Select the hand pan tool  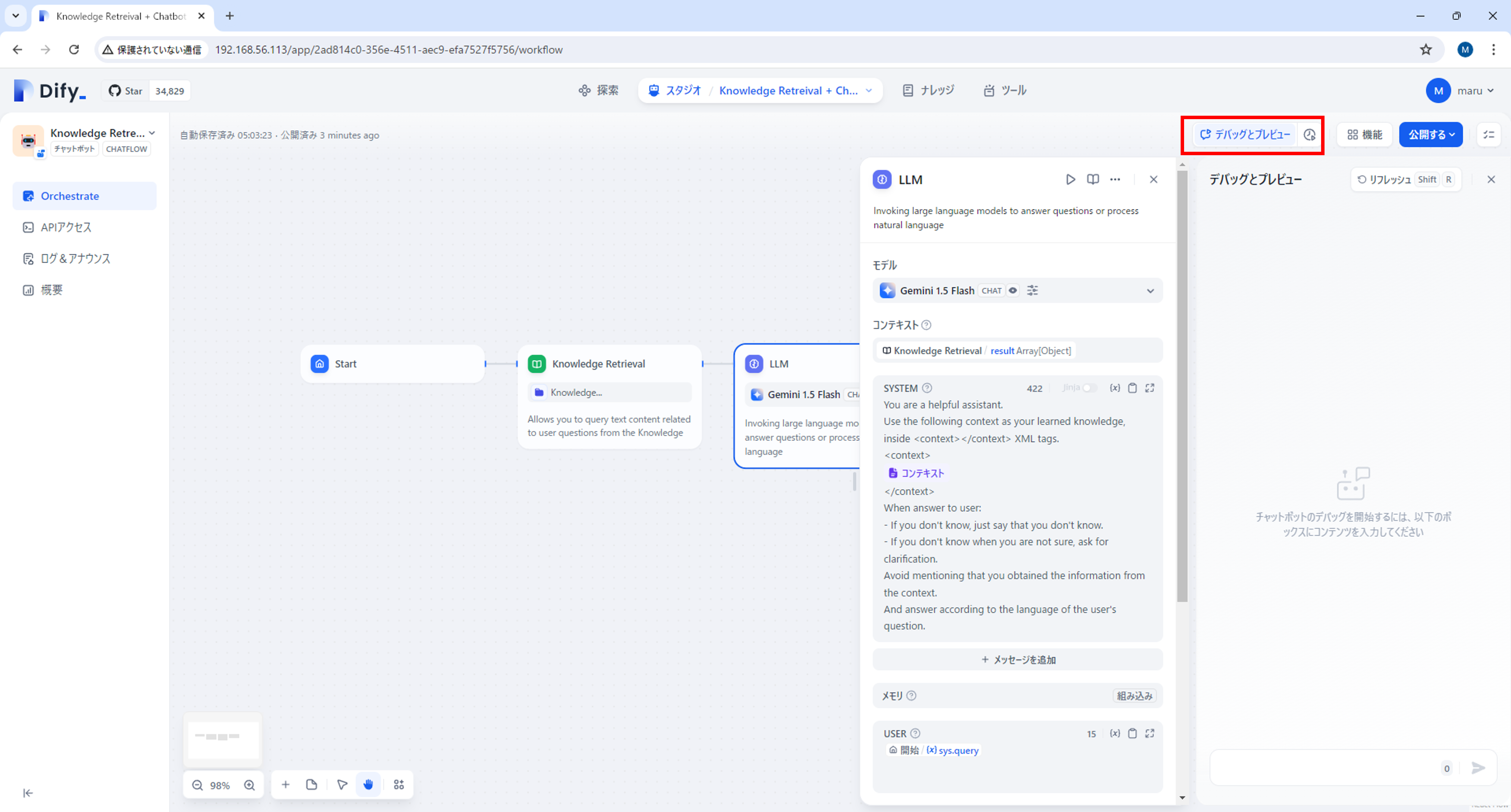(368, 785)
